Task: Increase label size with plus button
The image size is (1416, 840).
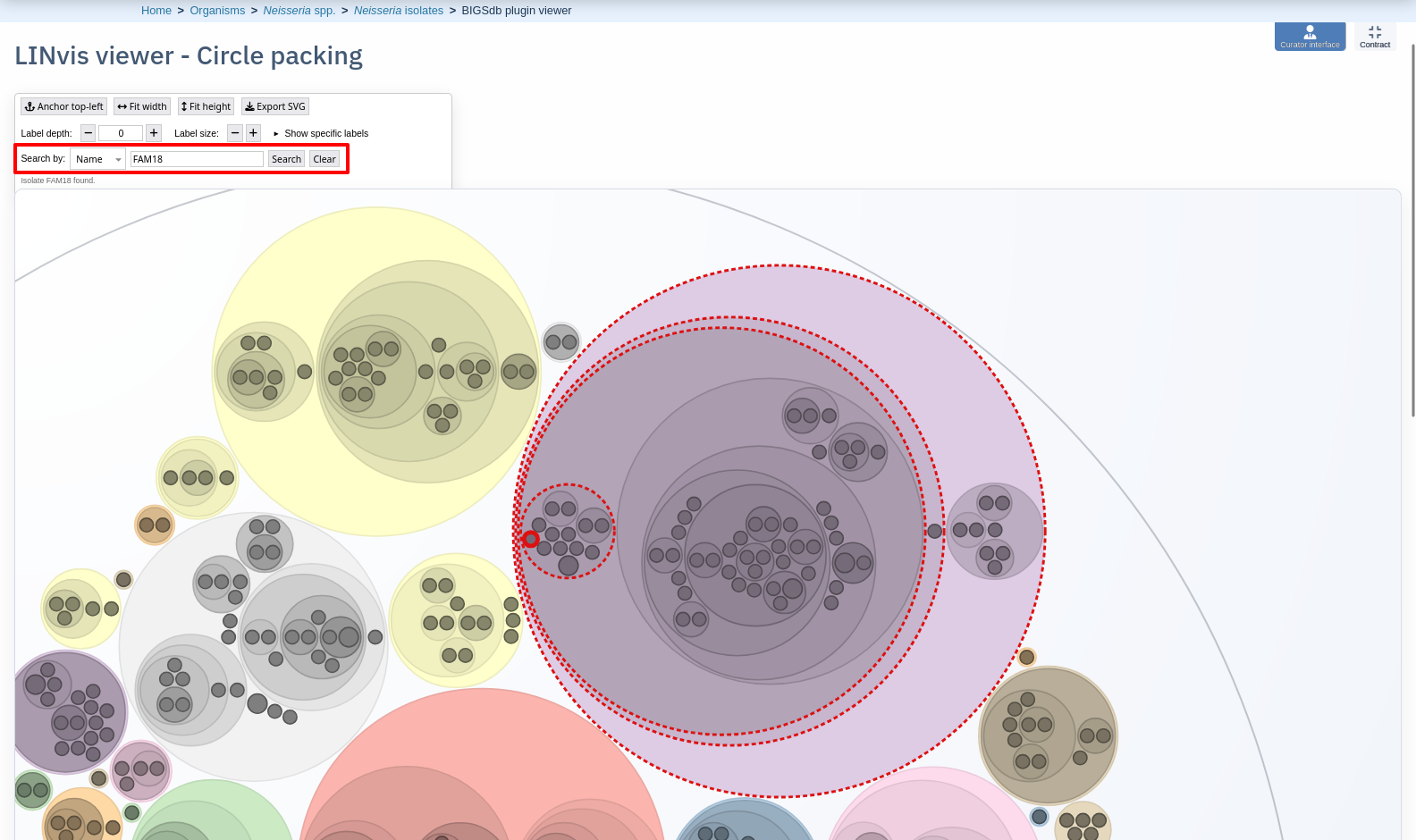Action: coord(254,133)
